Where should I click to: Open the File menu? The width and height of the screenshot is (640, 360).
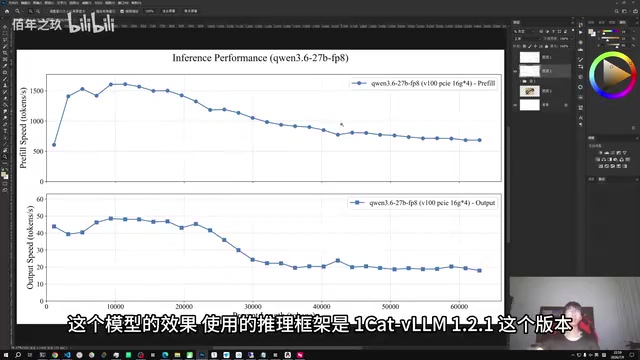click(x=13, y=2)
